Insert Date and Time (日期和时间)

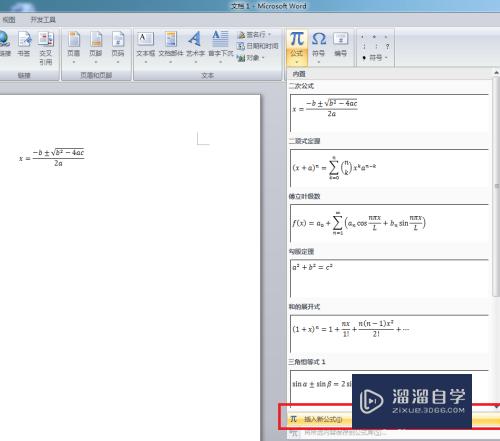pos(258,46)
